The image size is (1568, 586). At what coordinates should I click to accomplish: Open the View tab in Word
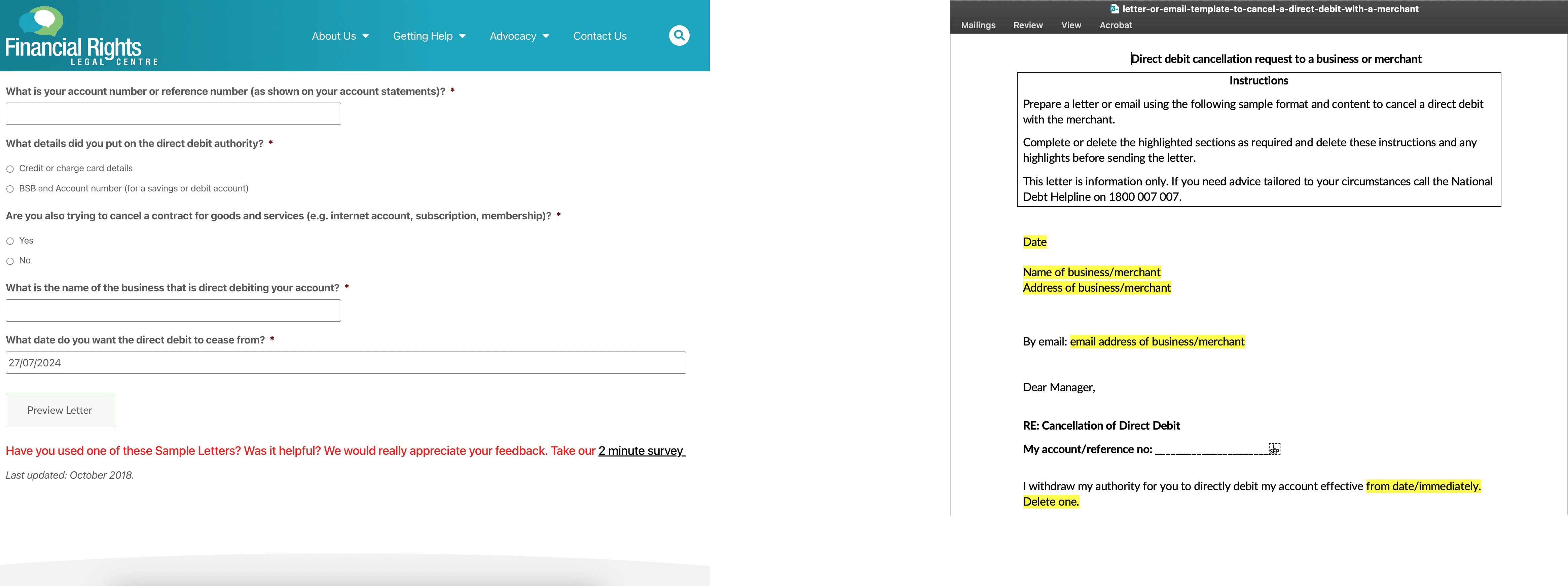click(x=1071, y=25)
